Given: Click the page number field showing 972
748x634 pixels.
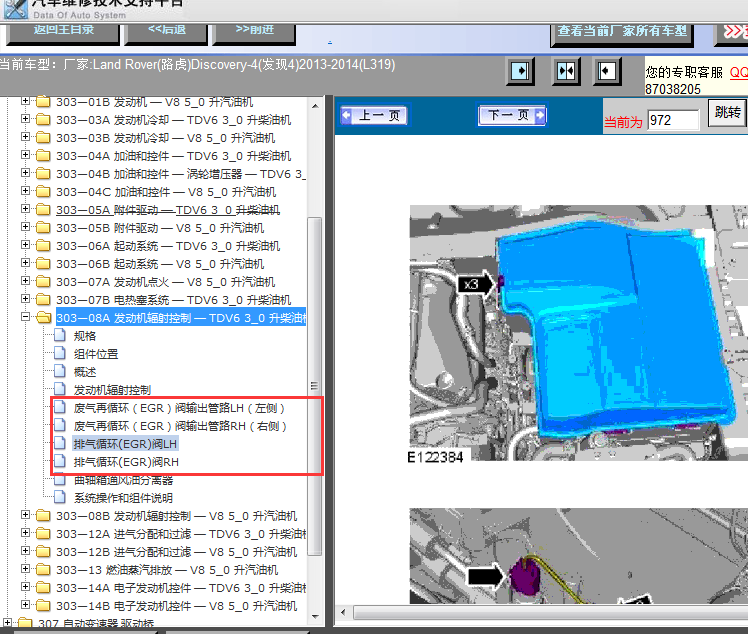Looking at the screenshot, I should (673, 120).
